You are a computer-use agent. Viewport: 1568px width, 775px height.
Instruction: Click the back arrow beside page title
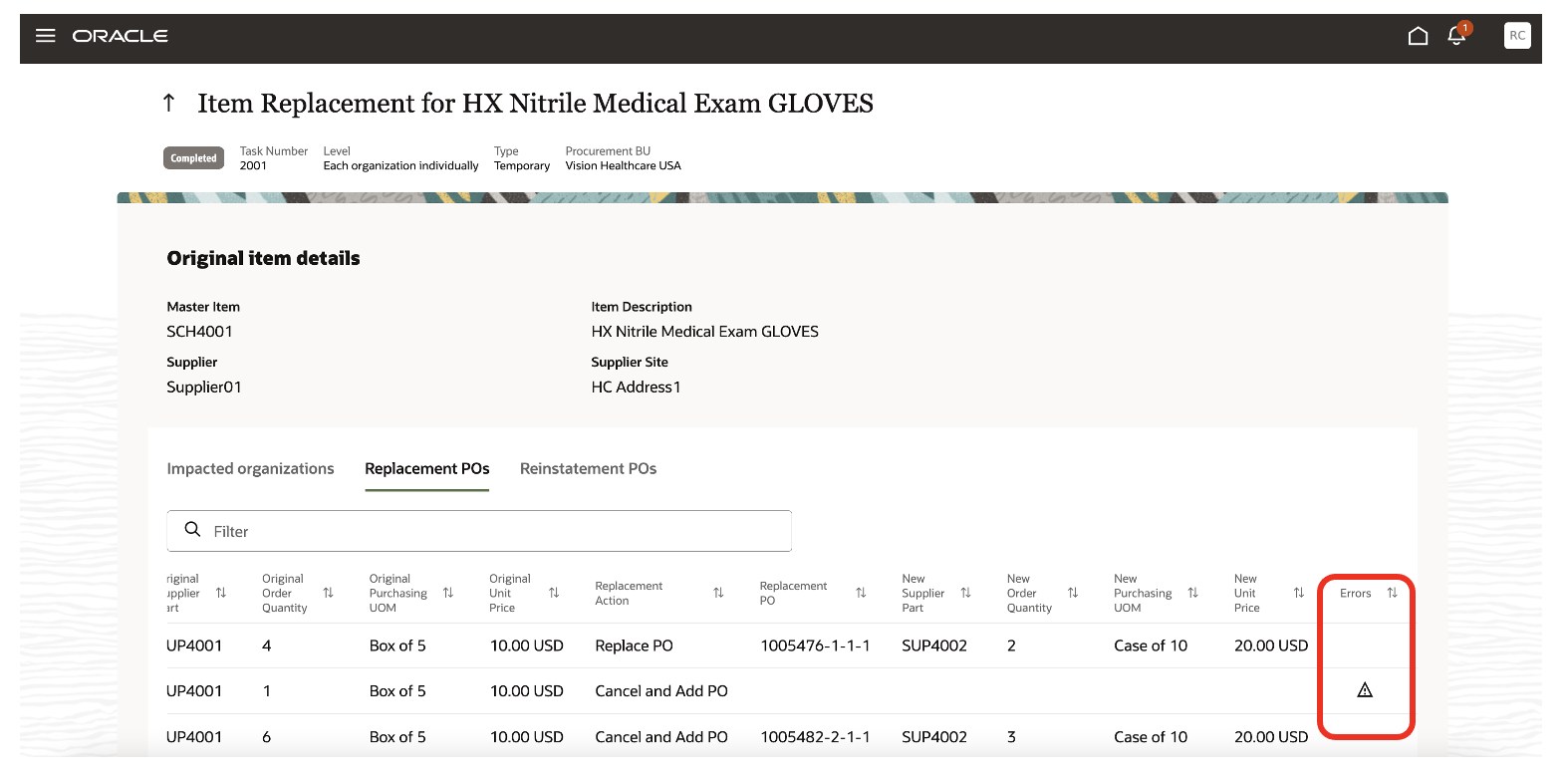pyautogui.click(x=169, y=103)
